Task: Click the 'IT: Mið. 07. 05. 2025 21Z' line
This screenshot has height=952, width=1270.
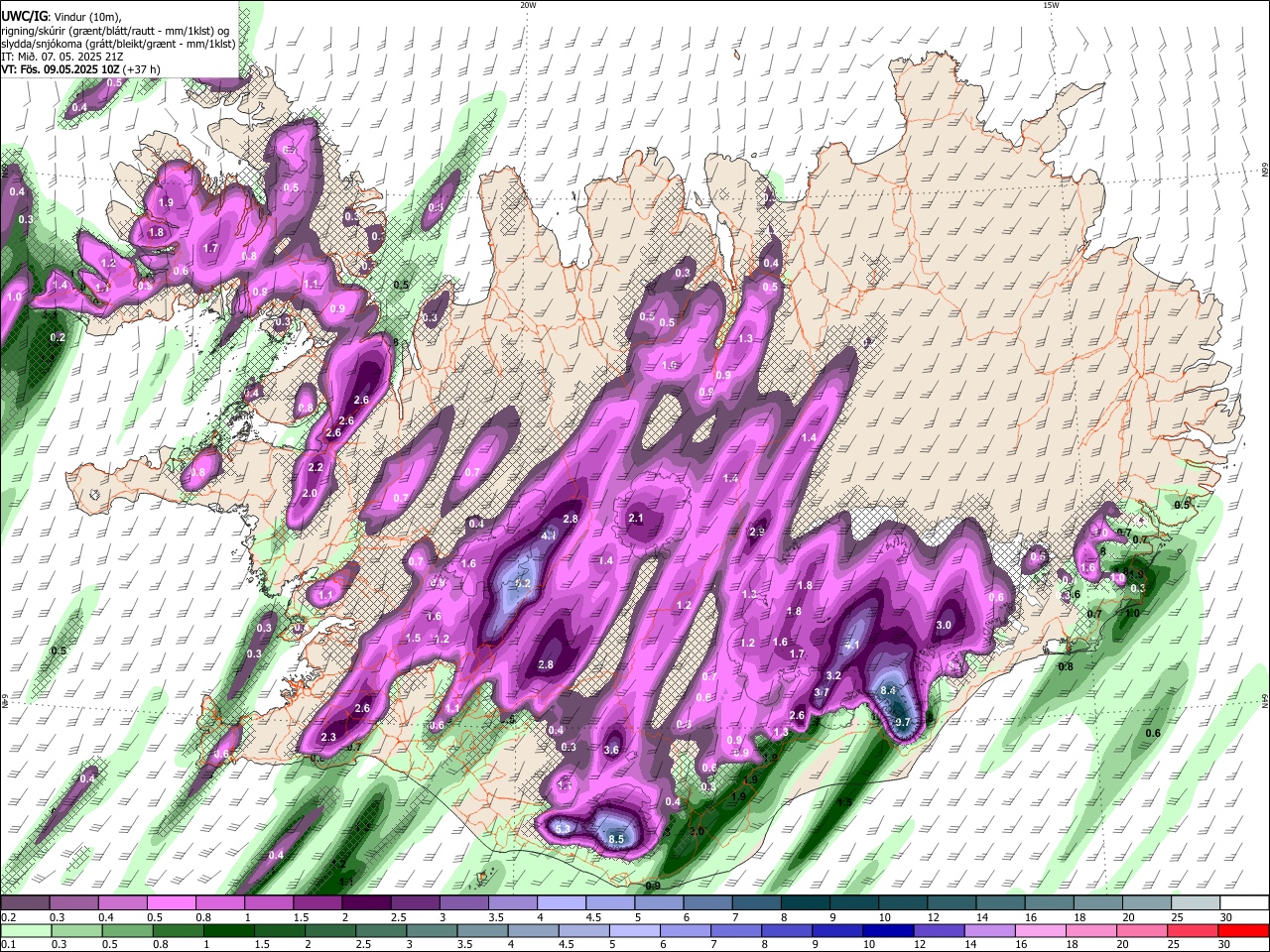Action: tap(63, 57)
